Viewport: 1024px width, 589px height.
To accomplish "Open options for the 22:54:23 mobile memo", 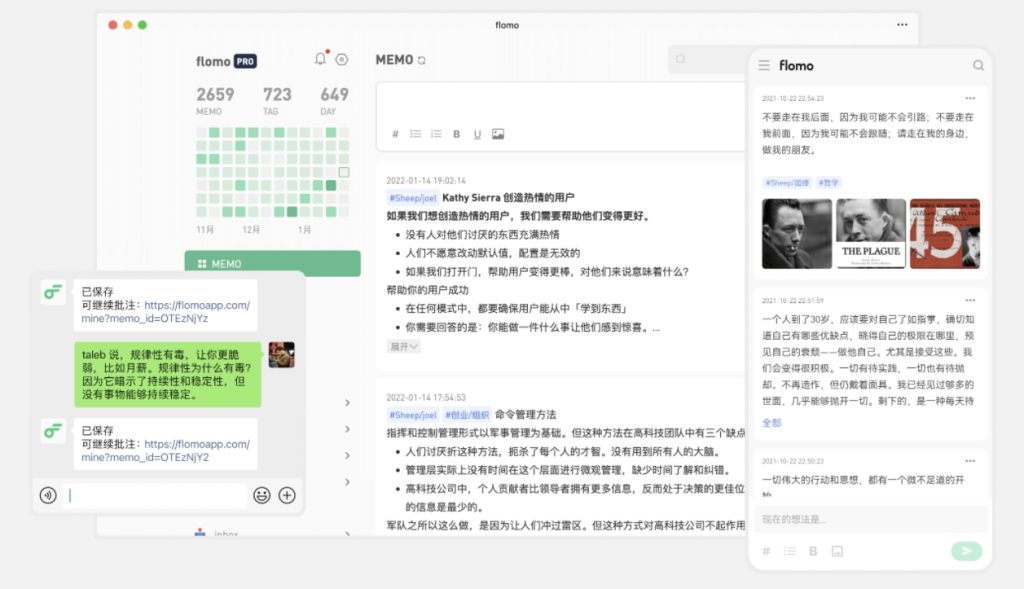I will click(x=970, y=98).
